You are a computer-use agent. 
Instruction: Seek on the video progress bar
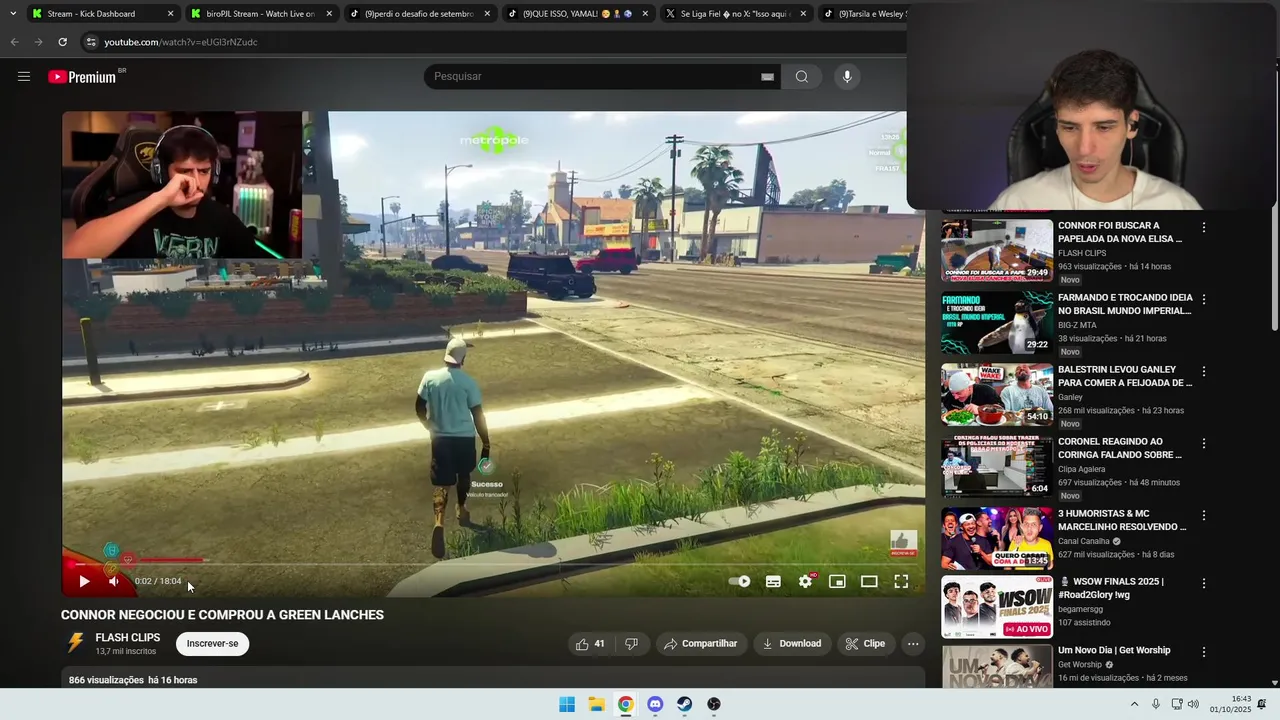pos(493,563)
